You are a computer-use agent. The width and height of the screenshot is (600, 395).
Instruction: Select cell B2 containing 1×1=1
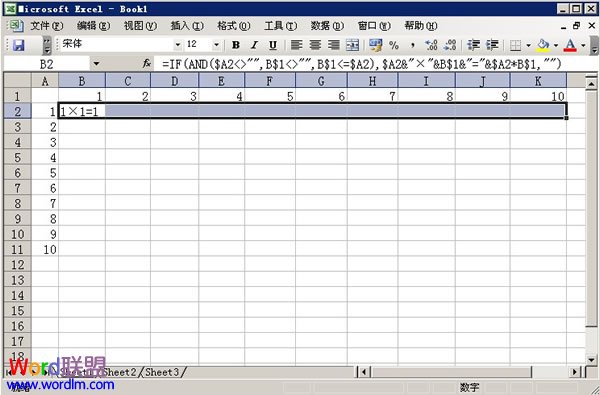click(82, 111)
